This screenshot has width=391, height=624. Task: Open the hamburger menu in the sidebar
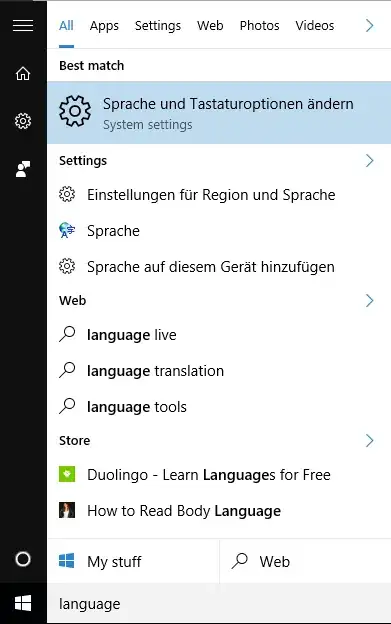click(23, 25)
